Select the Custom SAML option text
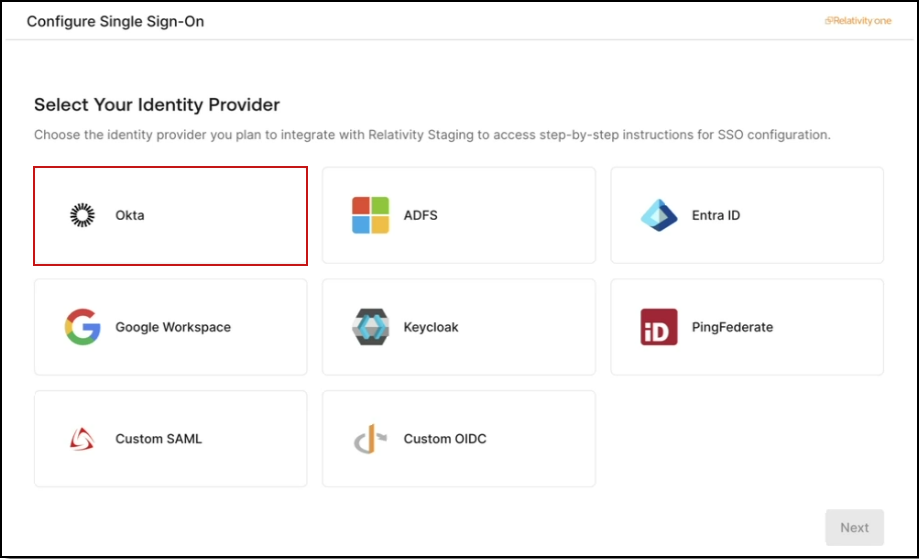This screenshot has height=559, width=919. (158, 439)
